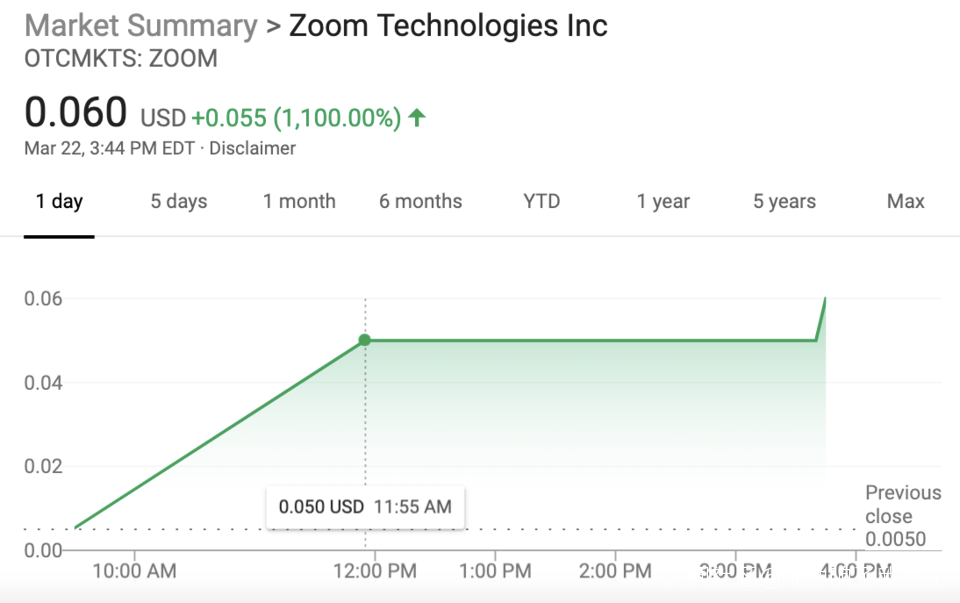Click the Market Summary breadcrumb
The image size is (960, 603).
[140, 26]
